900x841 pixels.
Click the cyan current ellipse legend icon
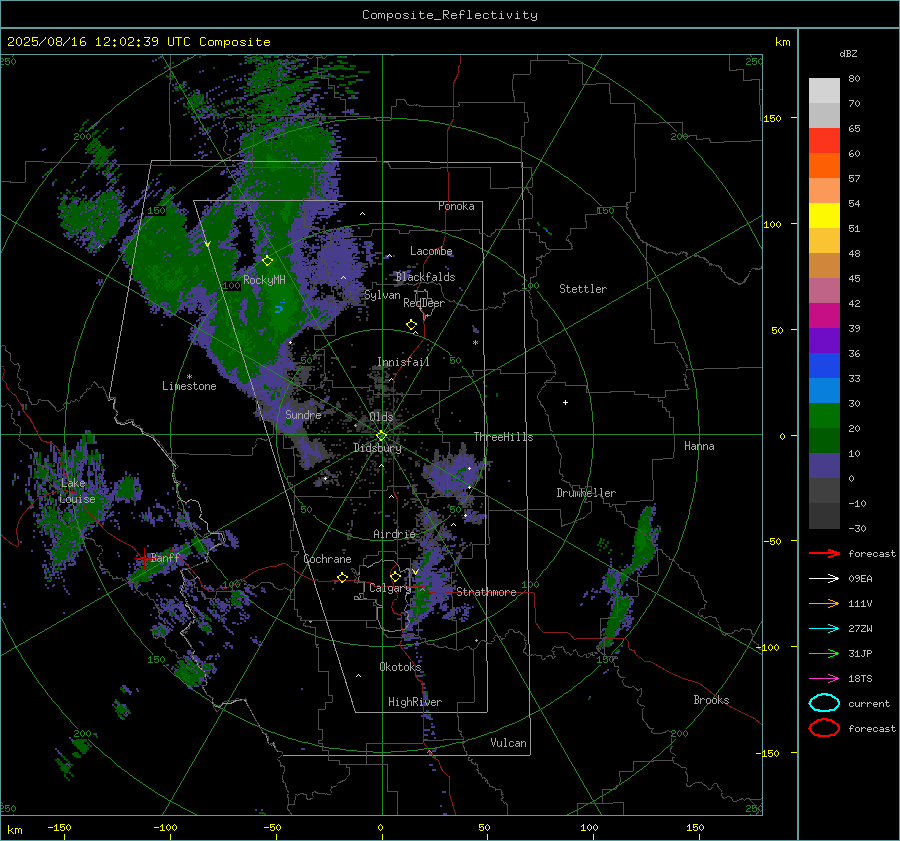pyautogui.click(x=824, y=703)
